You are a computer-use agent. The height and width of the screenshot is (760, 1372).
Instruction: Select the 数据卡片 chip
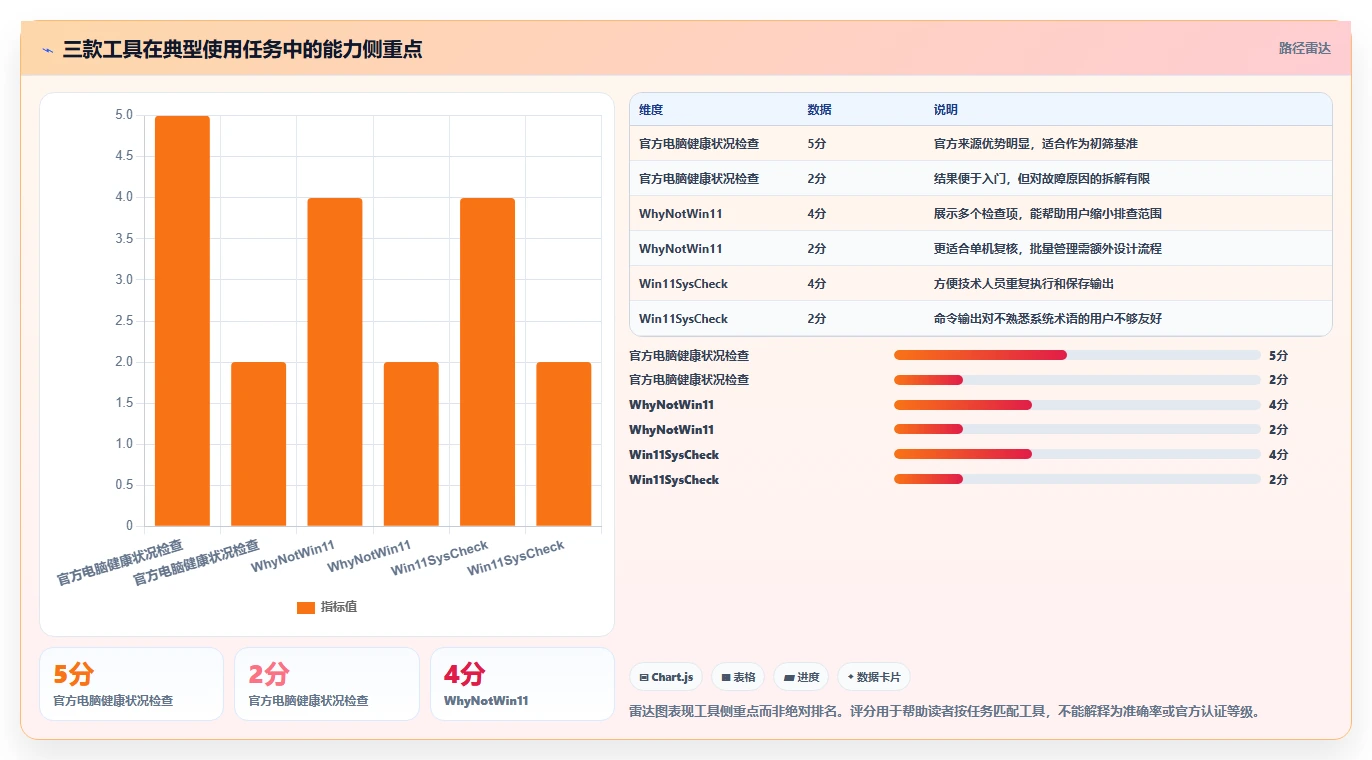(x=874, y=677)
